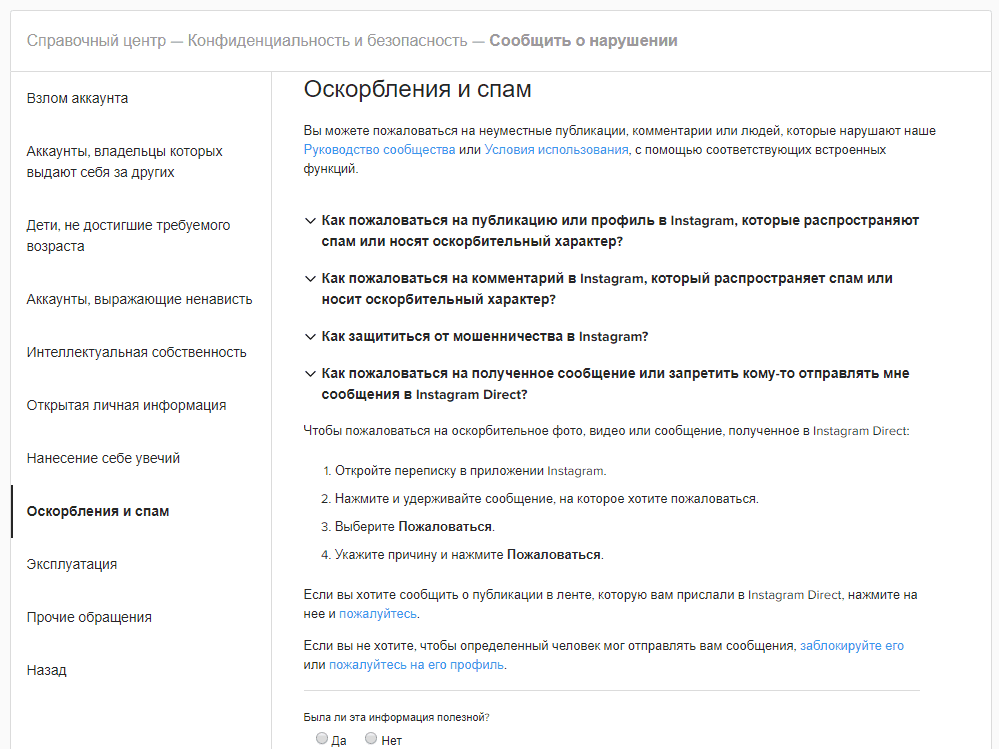Follow the 'пожалуйтесь' link
This screenshot has width=999, height=749.
click(x=378, y=614)
